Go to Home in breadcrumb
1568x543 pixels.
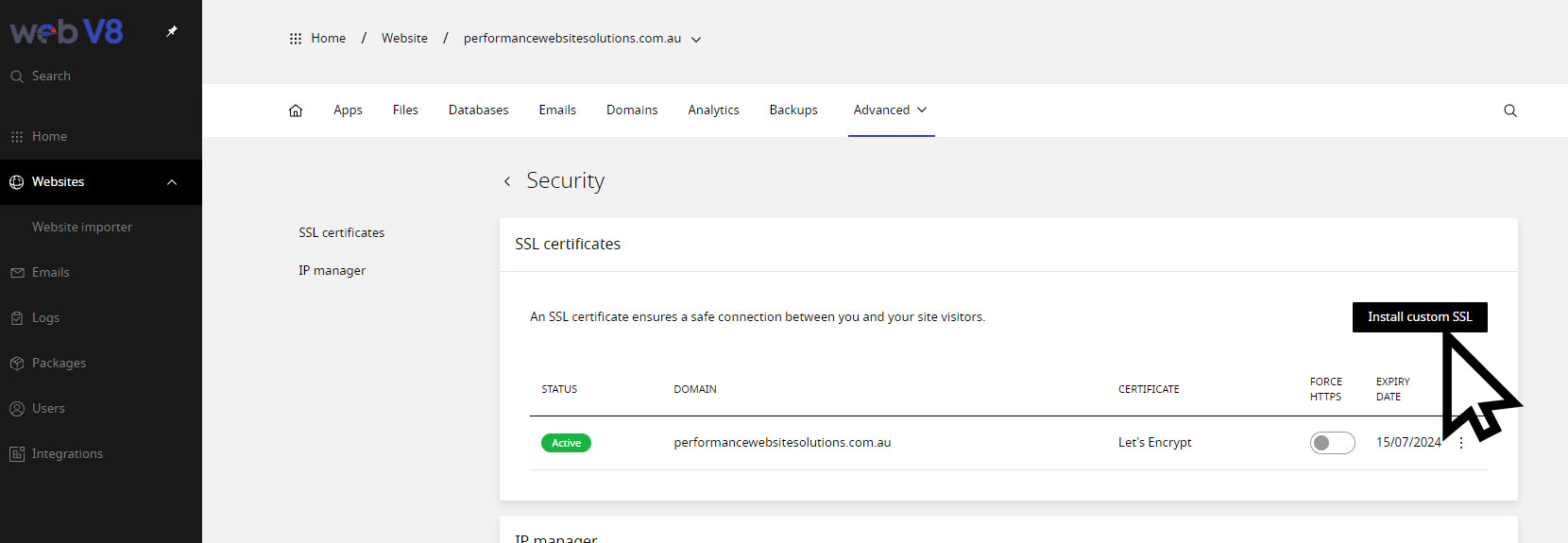coord(328,39)
